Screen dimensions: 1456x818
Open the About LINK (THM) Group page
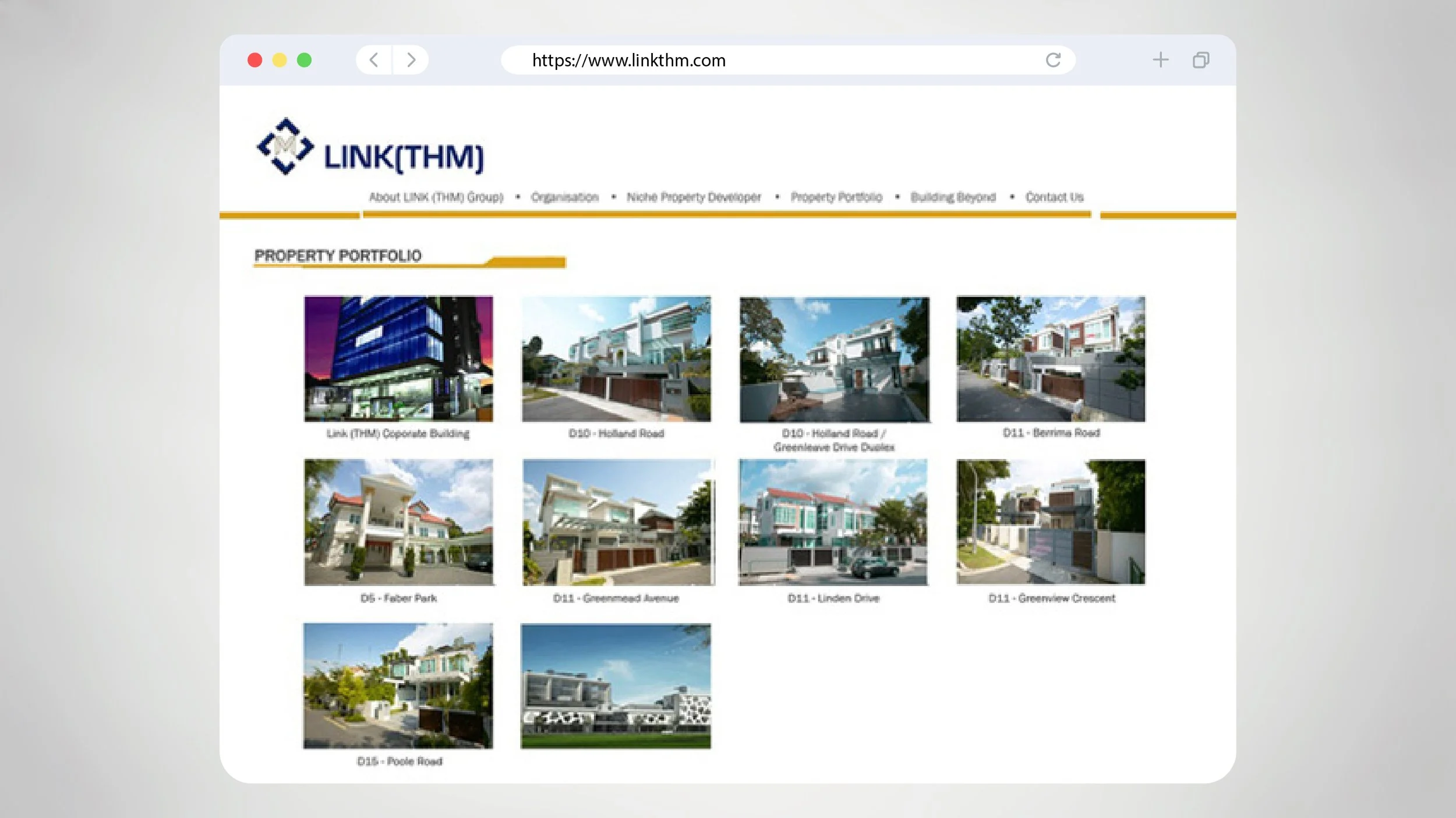tap(436, 197)
